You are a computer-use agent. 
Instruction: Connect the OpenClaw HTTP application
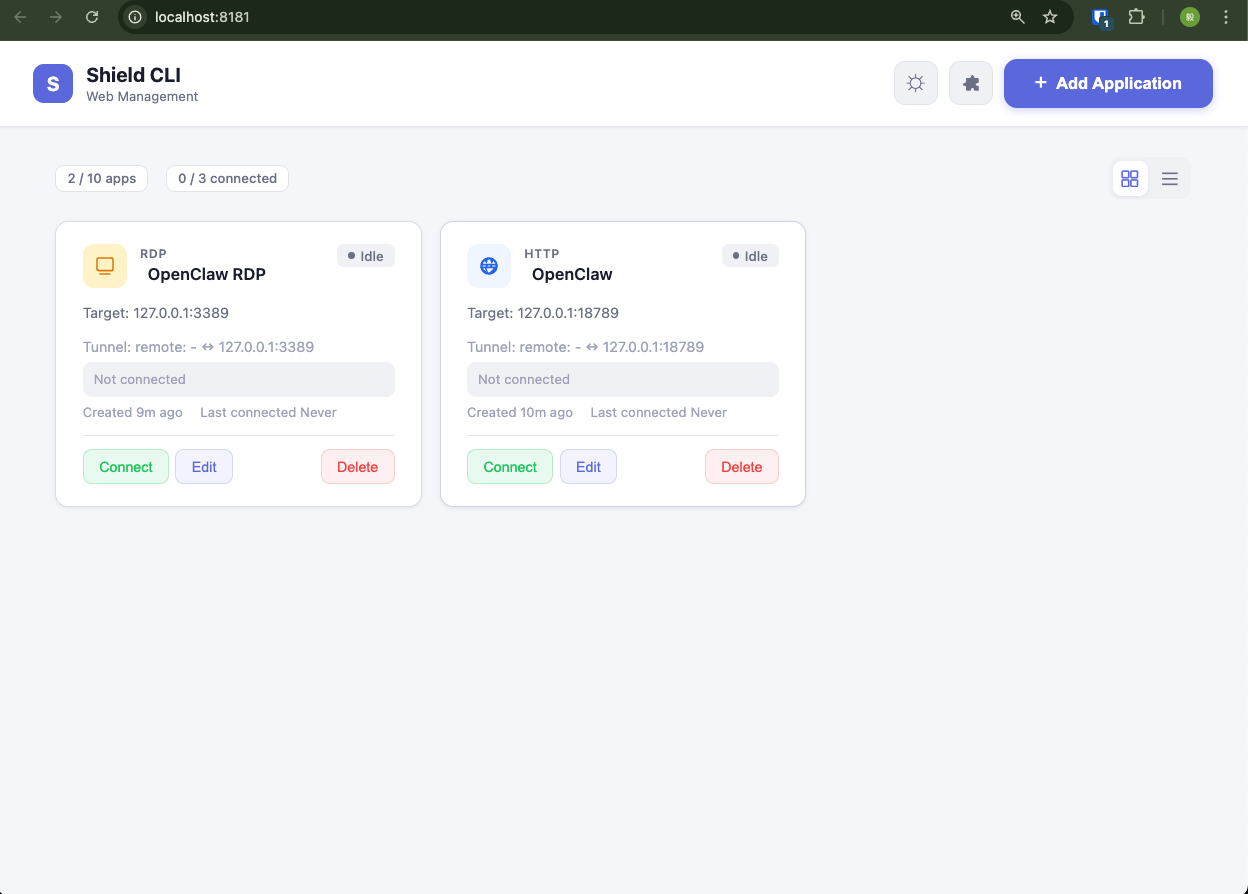(x=510, y=467)
